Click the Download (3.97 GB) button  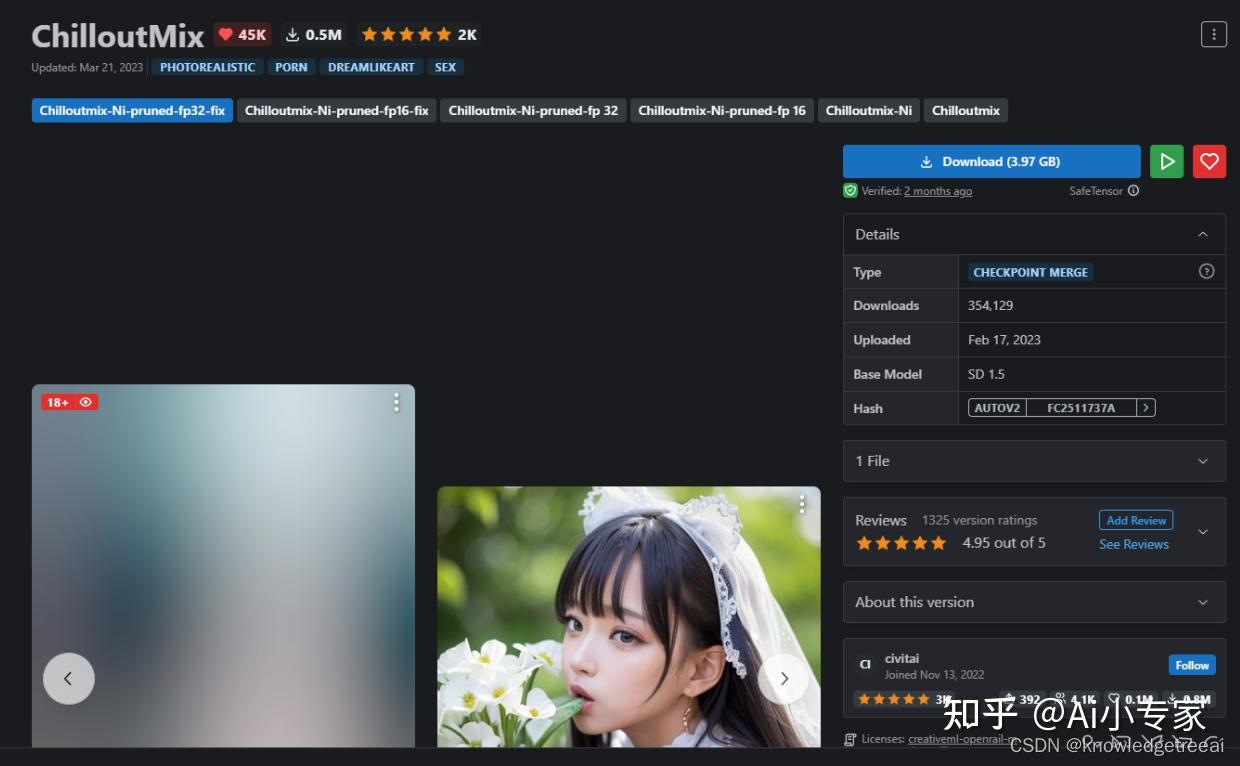(991, 161)
